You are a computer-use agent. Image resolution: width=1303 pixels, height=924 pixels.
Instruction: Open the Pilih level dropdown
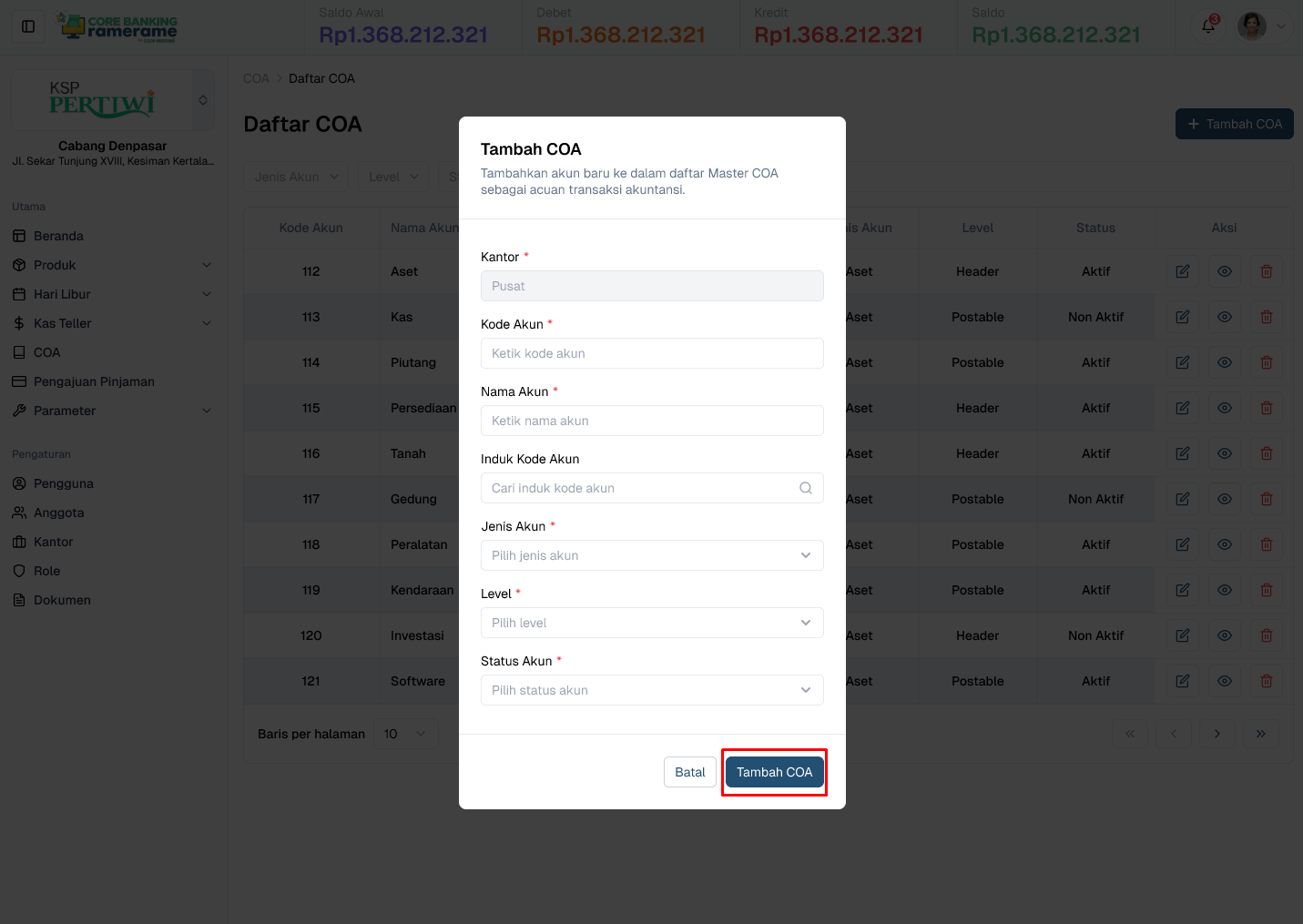click(652, 623)
